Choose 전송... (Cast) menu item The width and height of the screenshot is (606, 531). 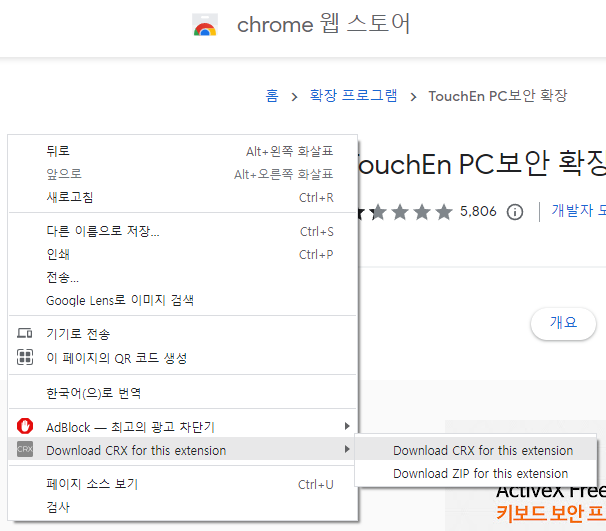182,277
